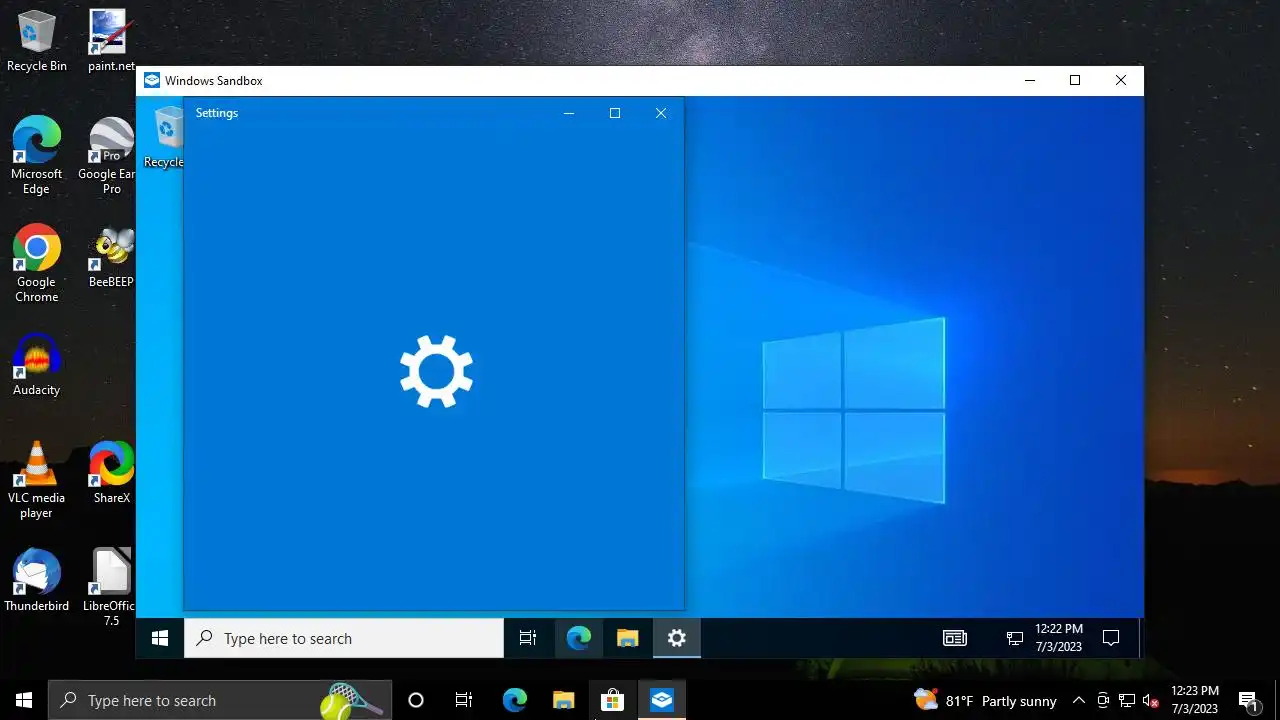This screenshot has height=720, width=1280.
Task: Minimize the Windows Sandbox window
Action: click(x=1029, y=80)
